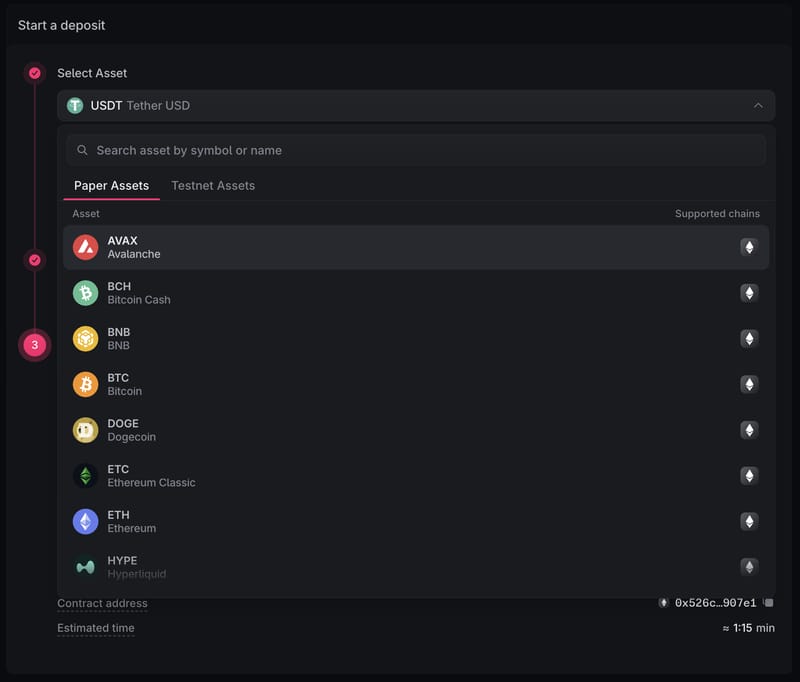Click the search magnifier icon
Viewport: 800px width, 682px height.
coord(82,150)
